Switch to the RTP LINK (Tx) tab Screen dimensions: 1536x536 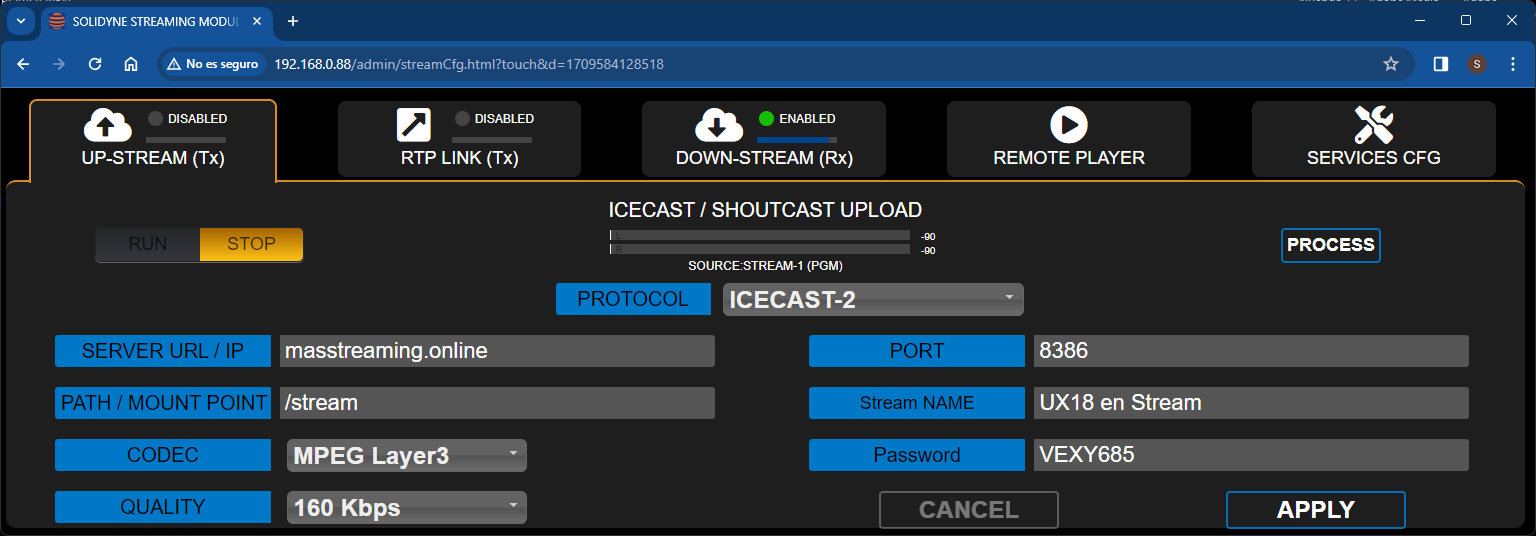pos(459,139)
